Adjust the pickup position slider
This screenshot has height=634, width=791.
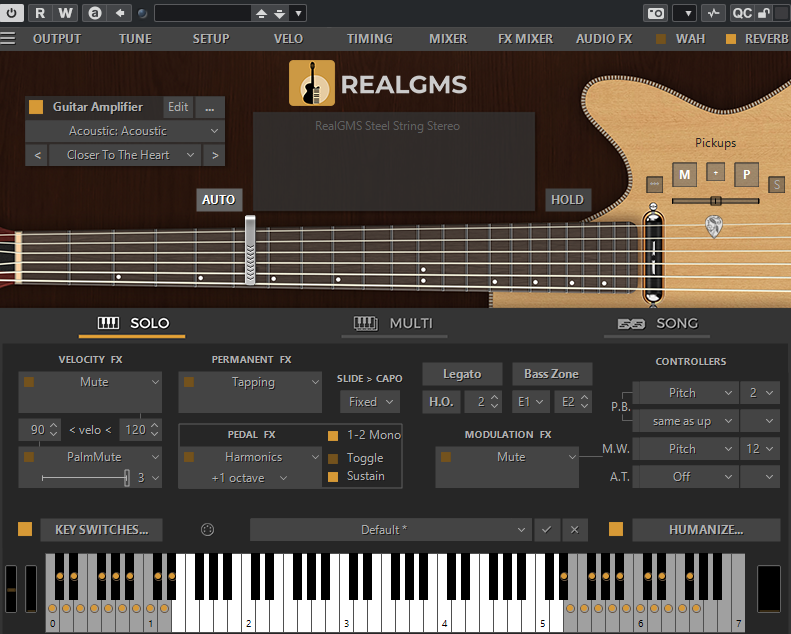tap(715, 201)
